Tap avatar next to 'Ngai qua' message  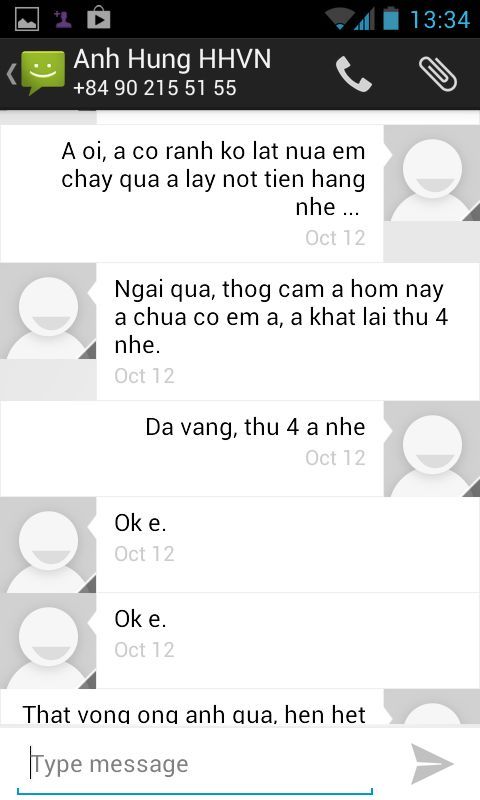pyautogui.click(x=48, y=311)
